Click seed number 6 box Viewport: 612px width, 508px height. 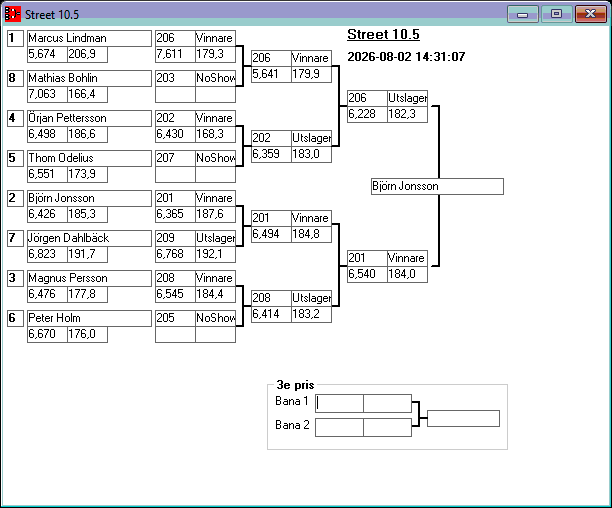pyautogui.click(x=15, y=318)
